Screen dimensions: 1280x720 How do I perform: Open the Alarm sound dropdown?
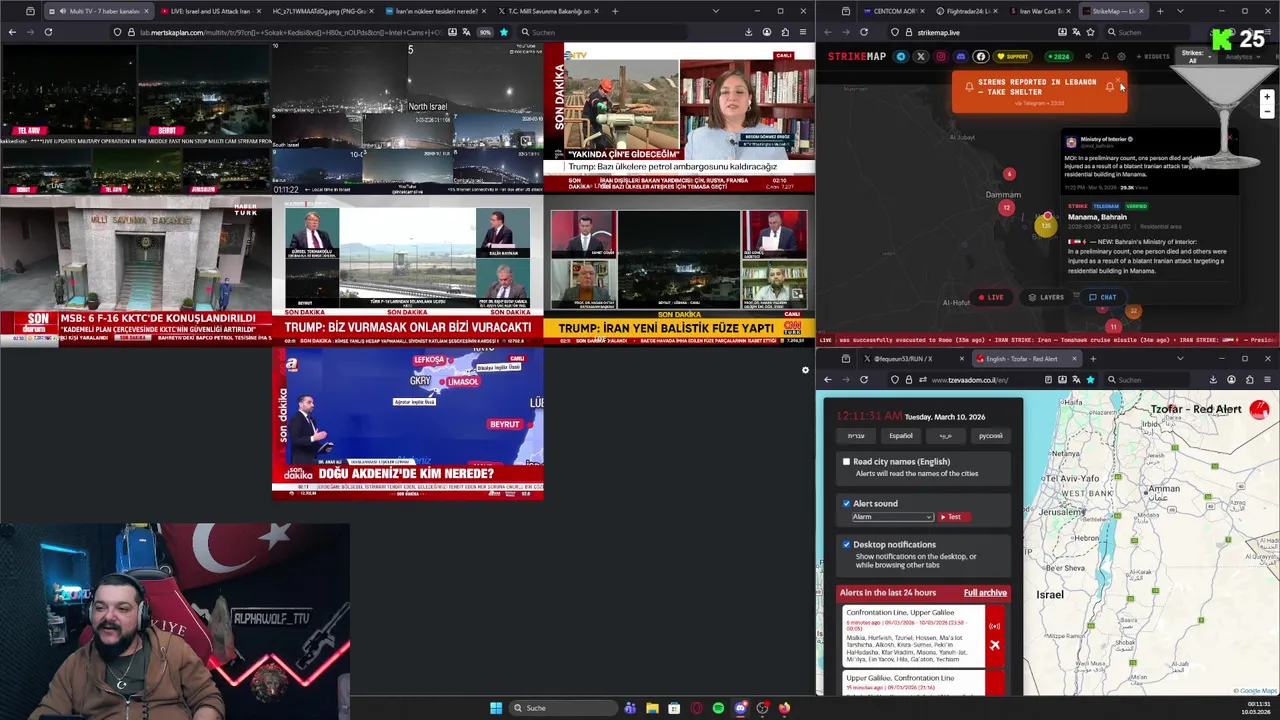coord(892,517)
